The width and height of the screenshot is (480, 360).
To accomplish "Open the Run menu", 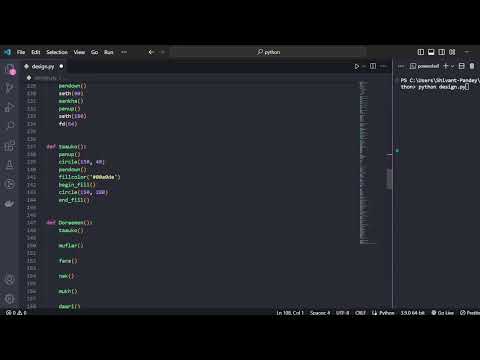I will 109,52.
